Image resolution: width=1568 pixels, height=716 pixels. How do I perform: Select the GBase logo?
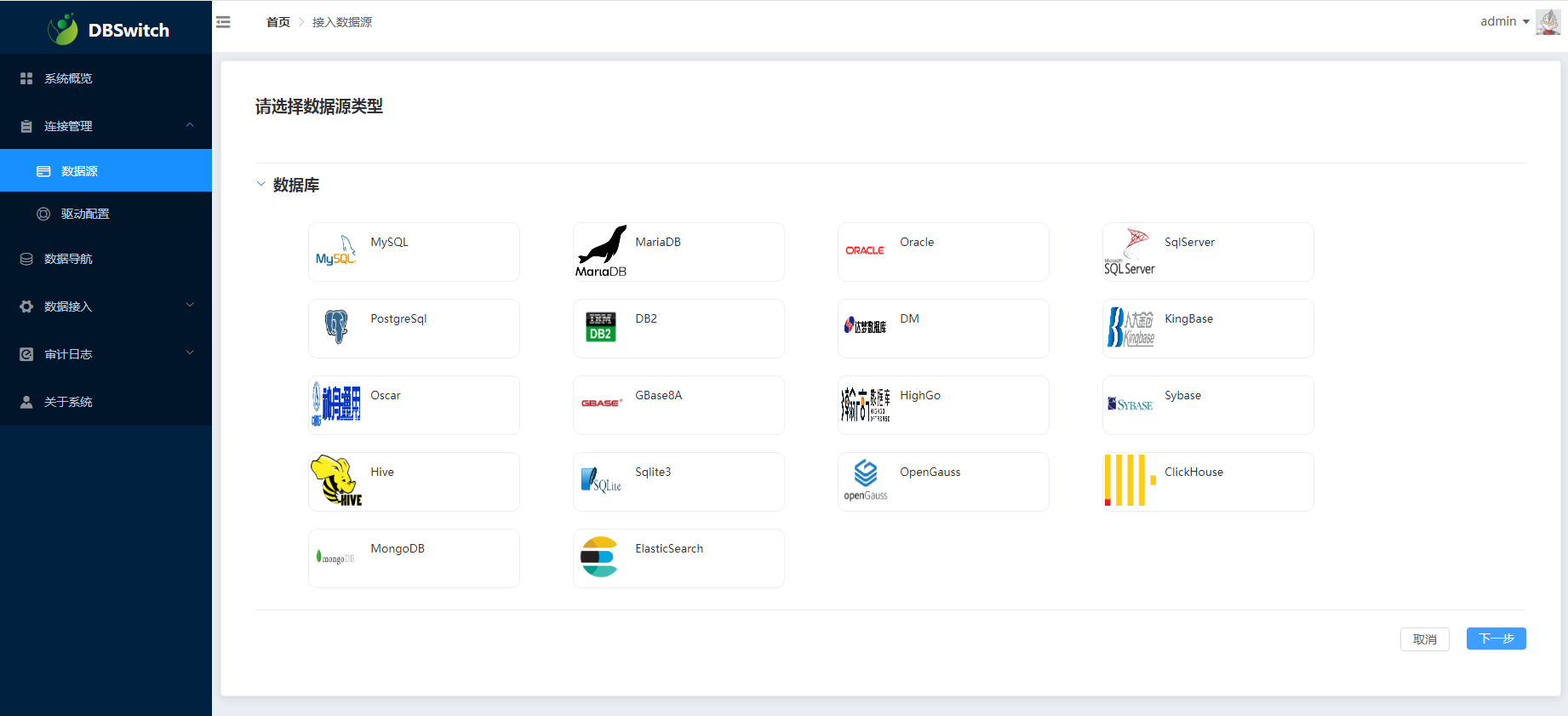[601, 403]
